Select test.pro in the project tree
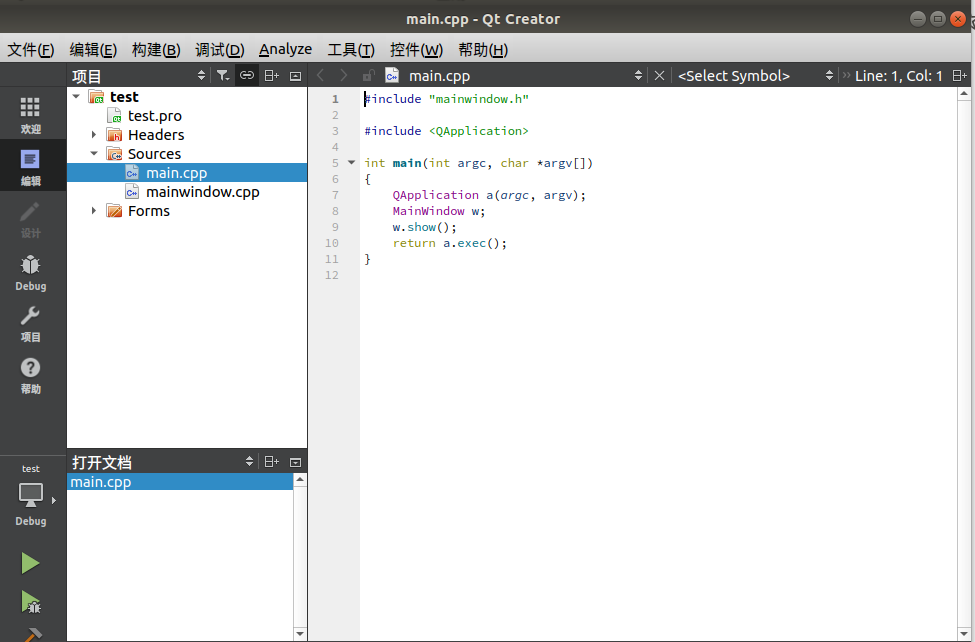 pyautogui.click(x=154, y=116)
